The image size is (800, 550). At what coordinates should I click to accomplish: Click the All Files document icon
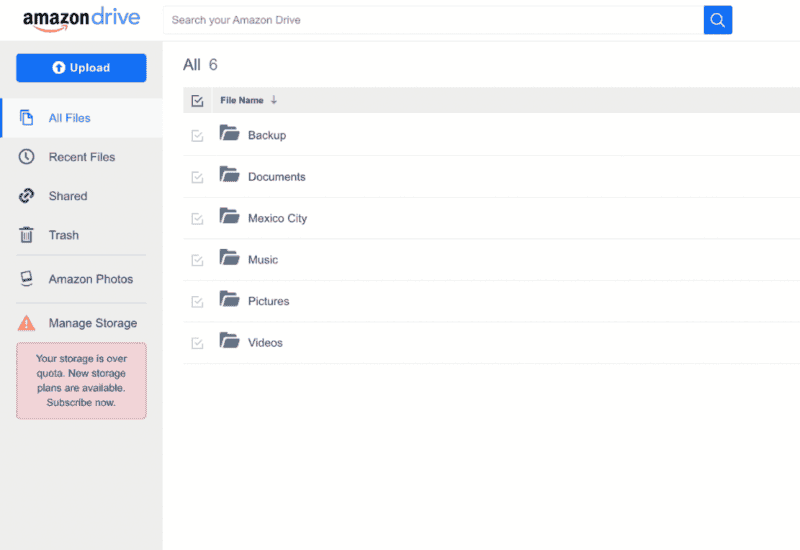click(27, 118)
